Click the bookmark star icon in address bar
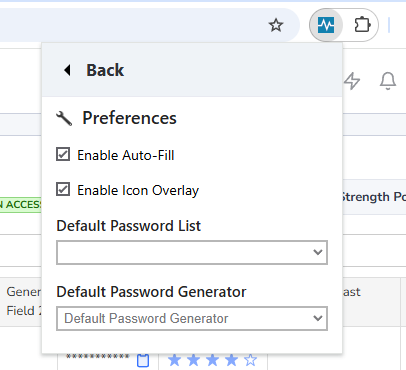This screenshot has height=370, width=406. pyautogui.click(x=276, y=25)
